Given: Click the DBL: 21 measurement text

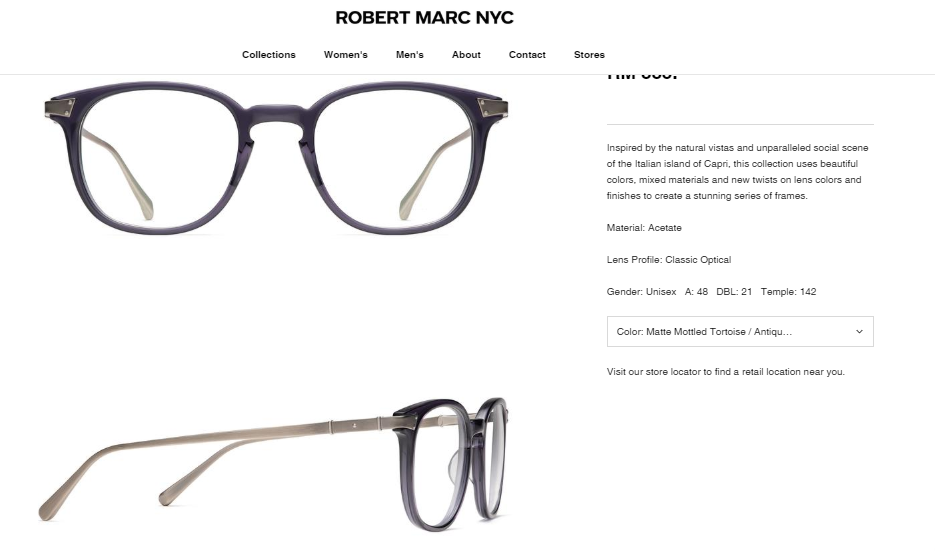Looking at the screenshot, I should [x=734, y=292].
